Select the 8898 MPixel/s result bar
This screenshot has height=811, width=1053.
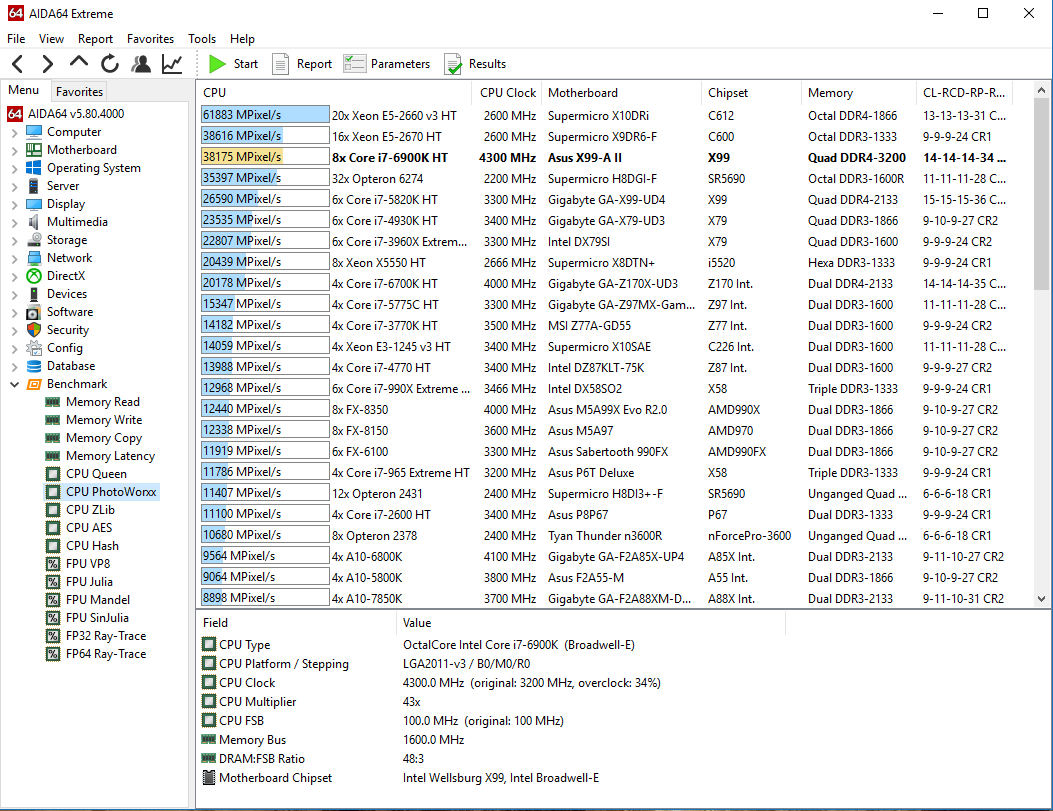[x=265, y=598]
